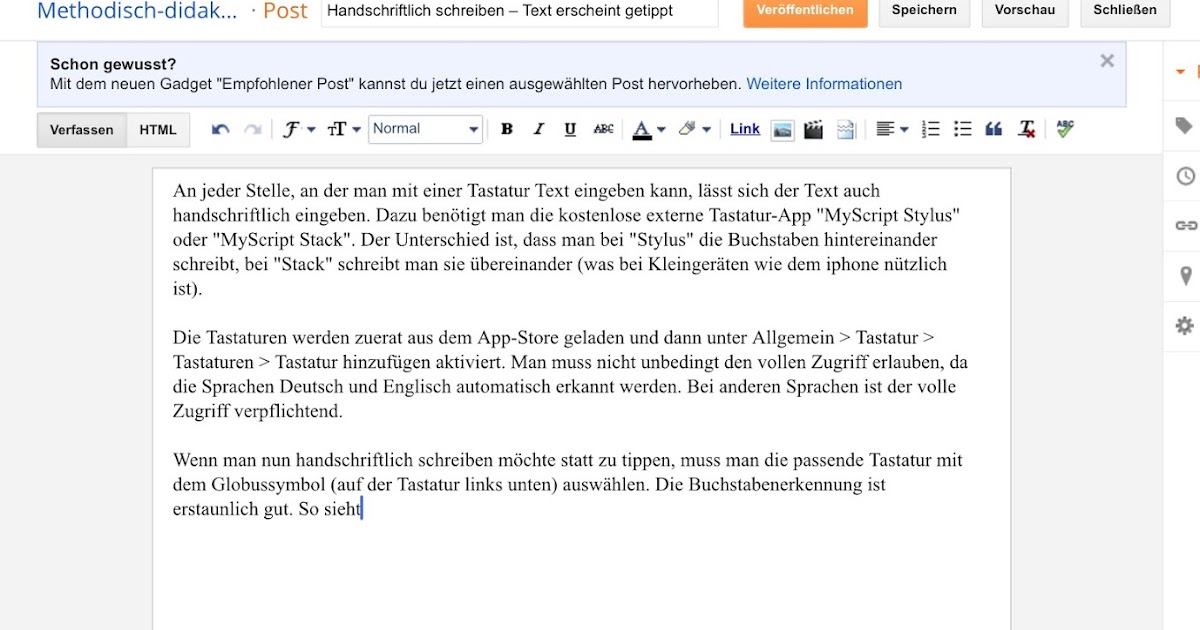Toggle underline formatting
This screenshot has width=1200, height=630.
(x=570, y=129)
